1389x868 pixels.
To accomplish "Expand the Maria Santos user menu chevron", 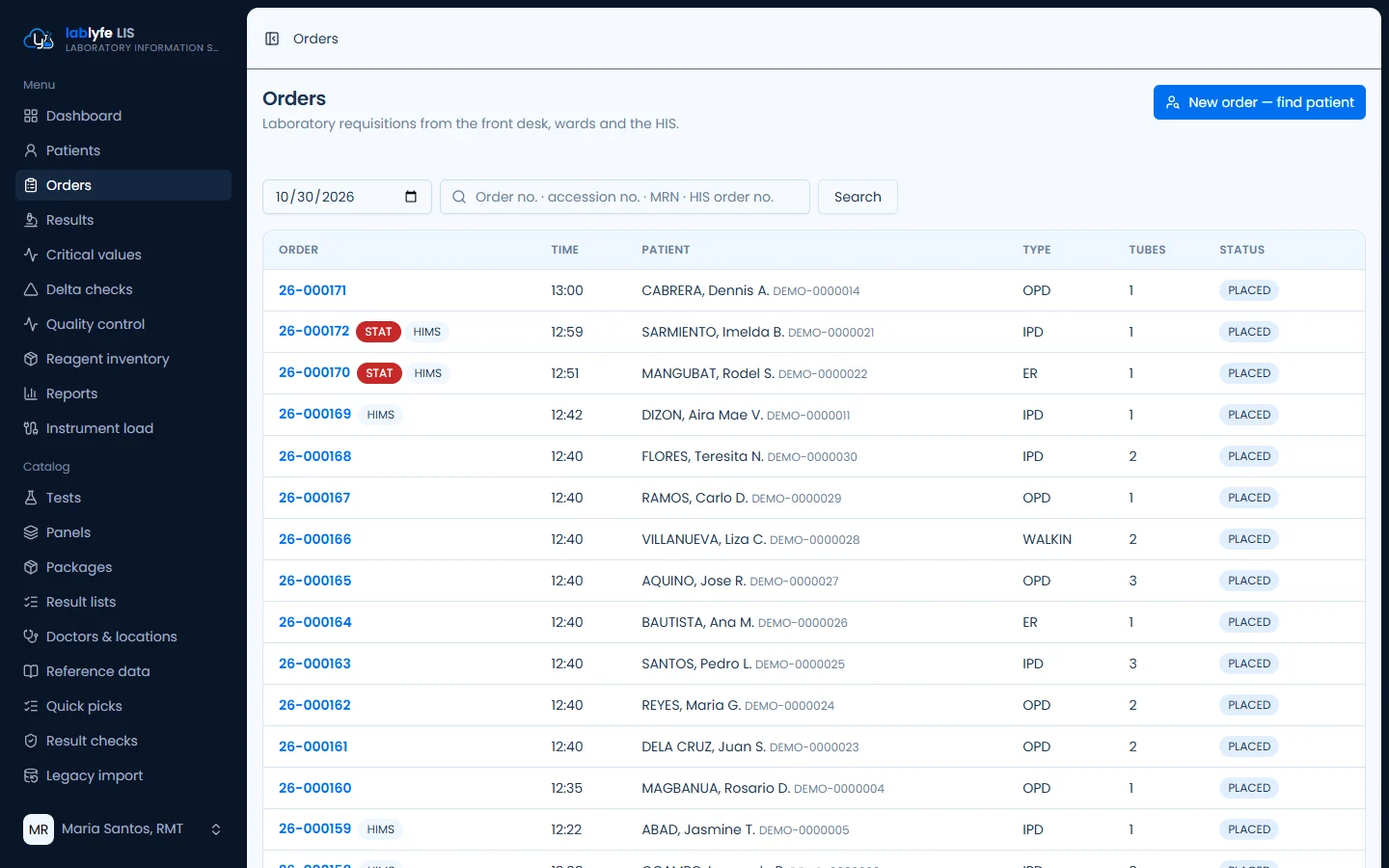I will [216, 829].
